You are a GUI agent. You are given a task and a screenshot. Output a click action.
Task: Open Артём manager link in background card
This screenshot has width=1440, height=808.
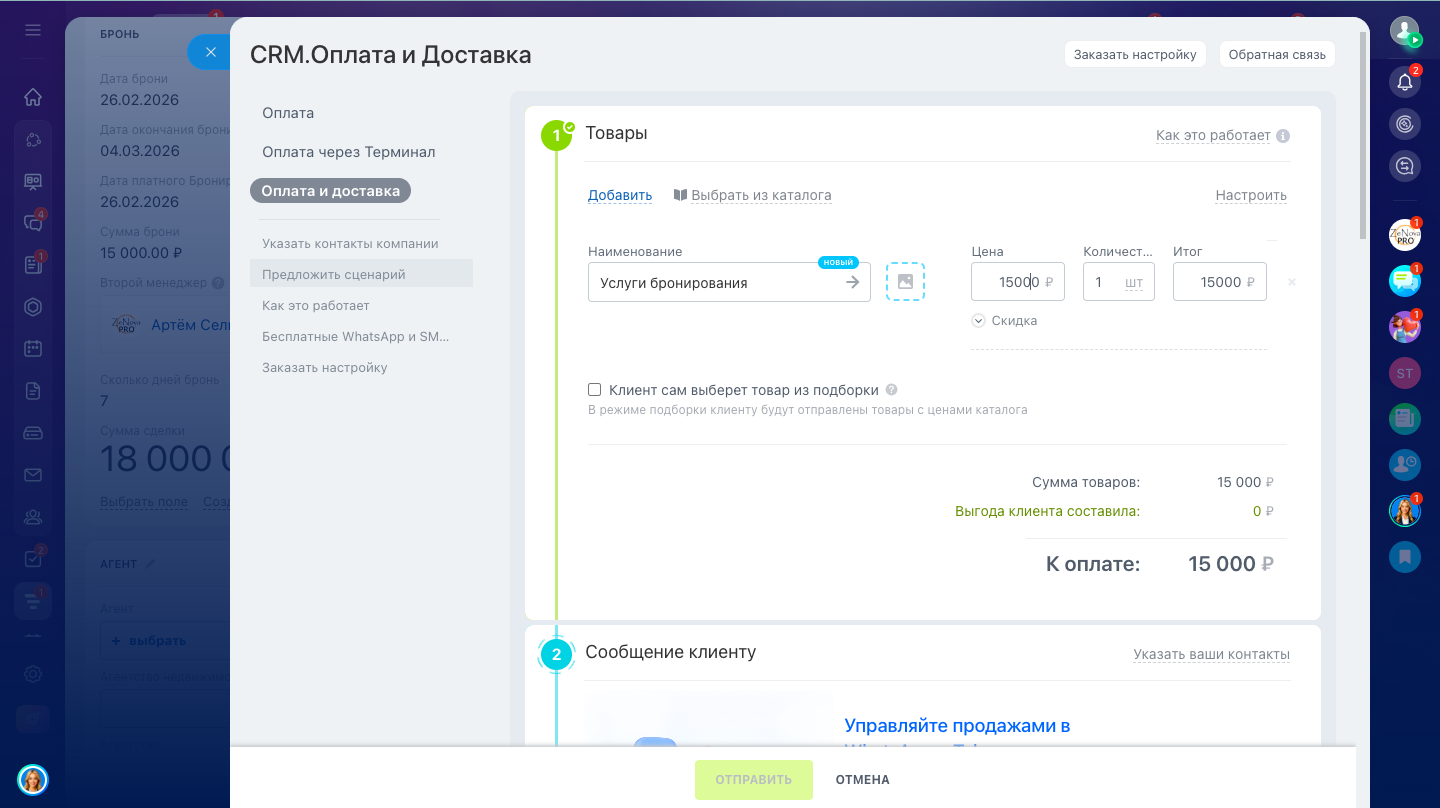[x=190, y=325]
